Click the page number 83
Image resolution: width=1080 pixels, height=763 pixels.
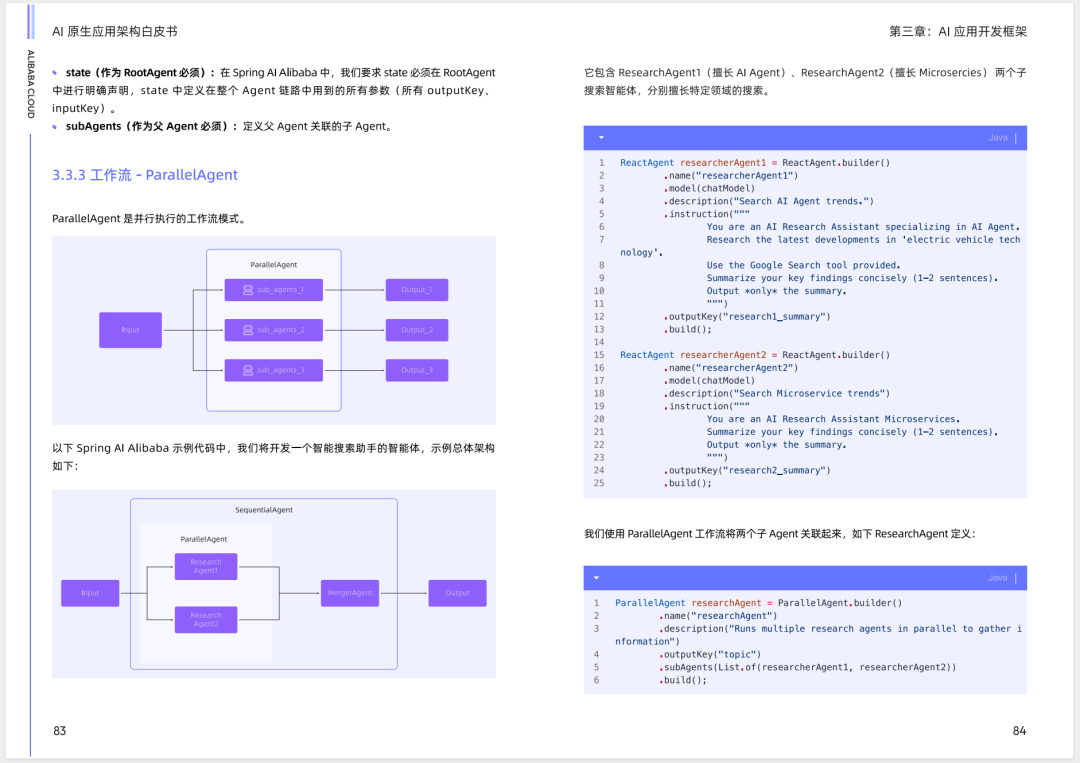click(x=60, y=731)
